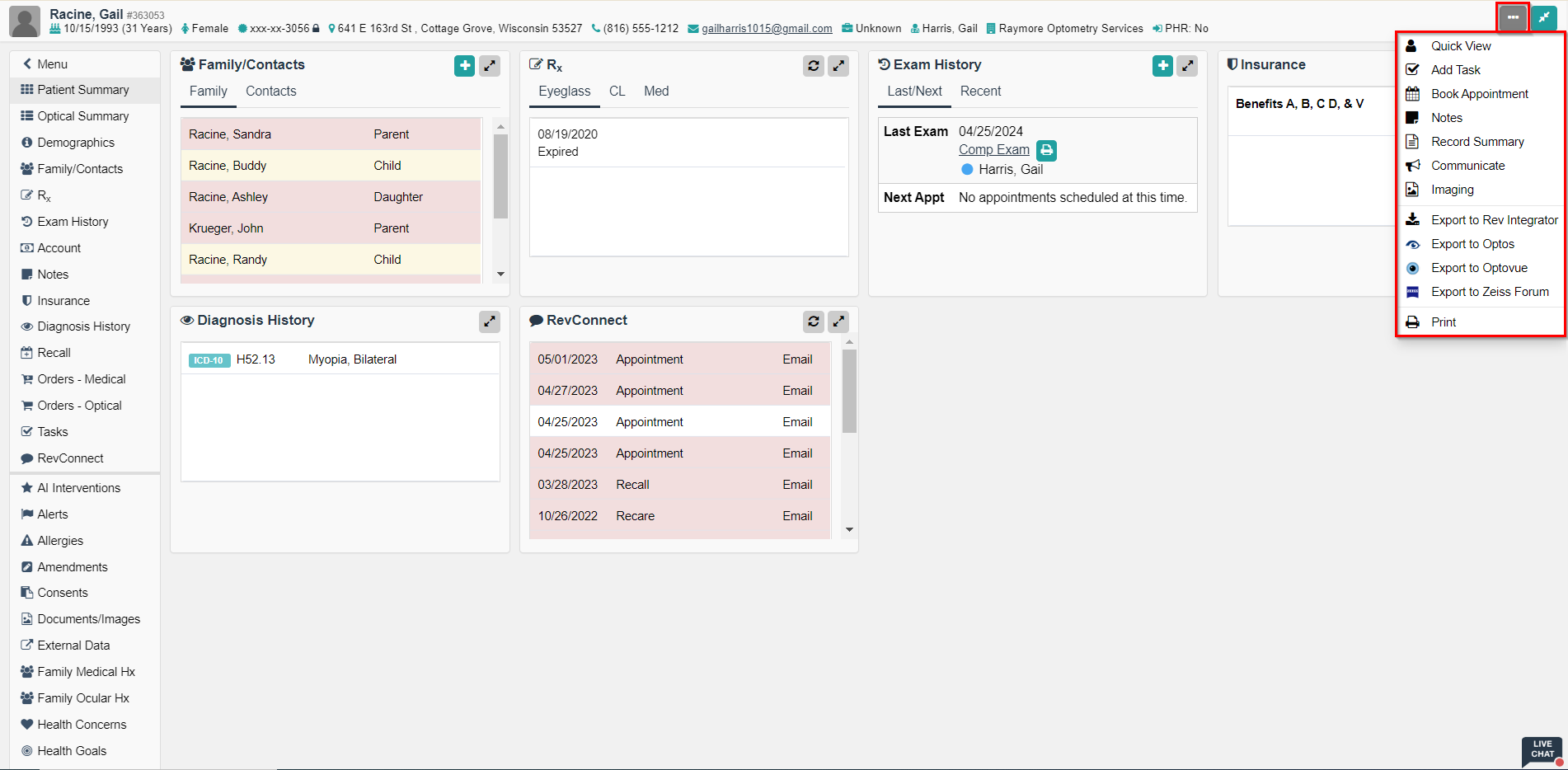Image resolution: width=1568 pixels, height=770 pixels.
Task: Refresh the Rx panel
Action: tap(813, 66)
